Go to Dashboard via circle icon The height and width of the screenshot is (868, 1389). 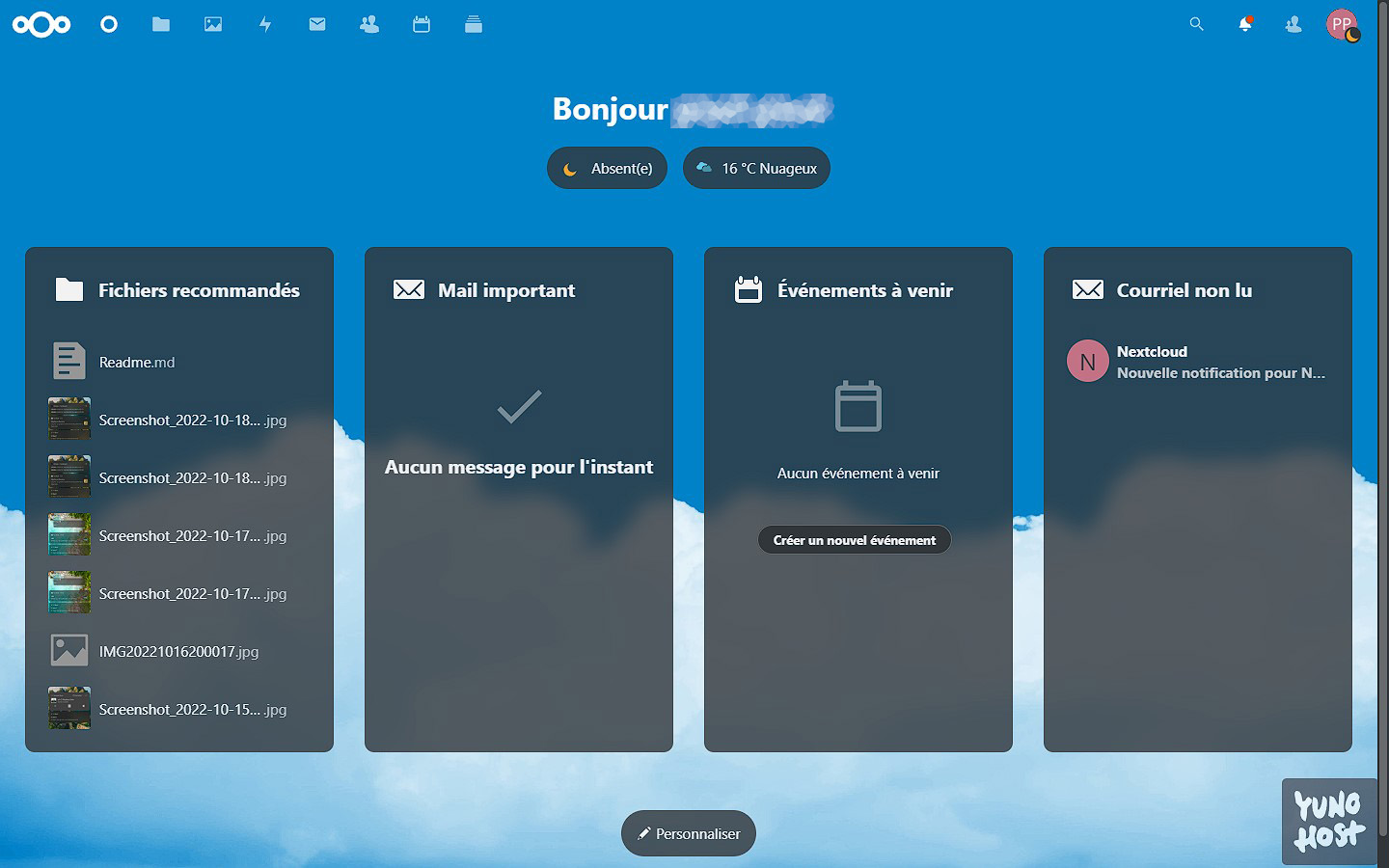point(109,24)
